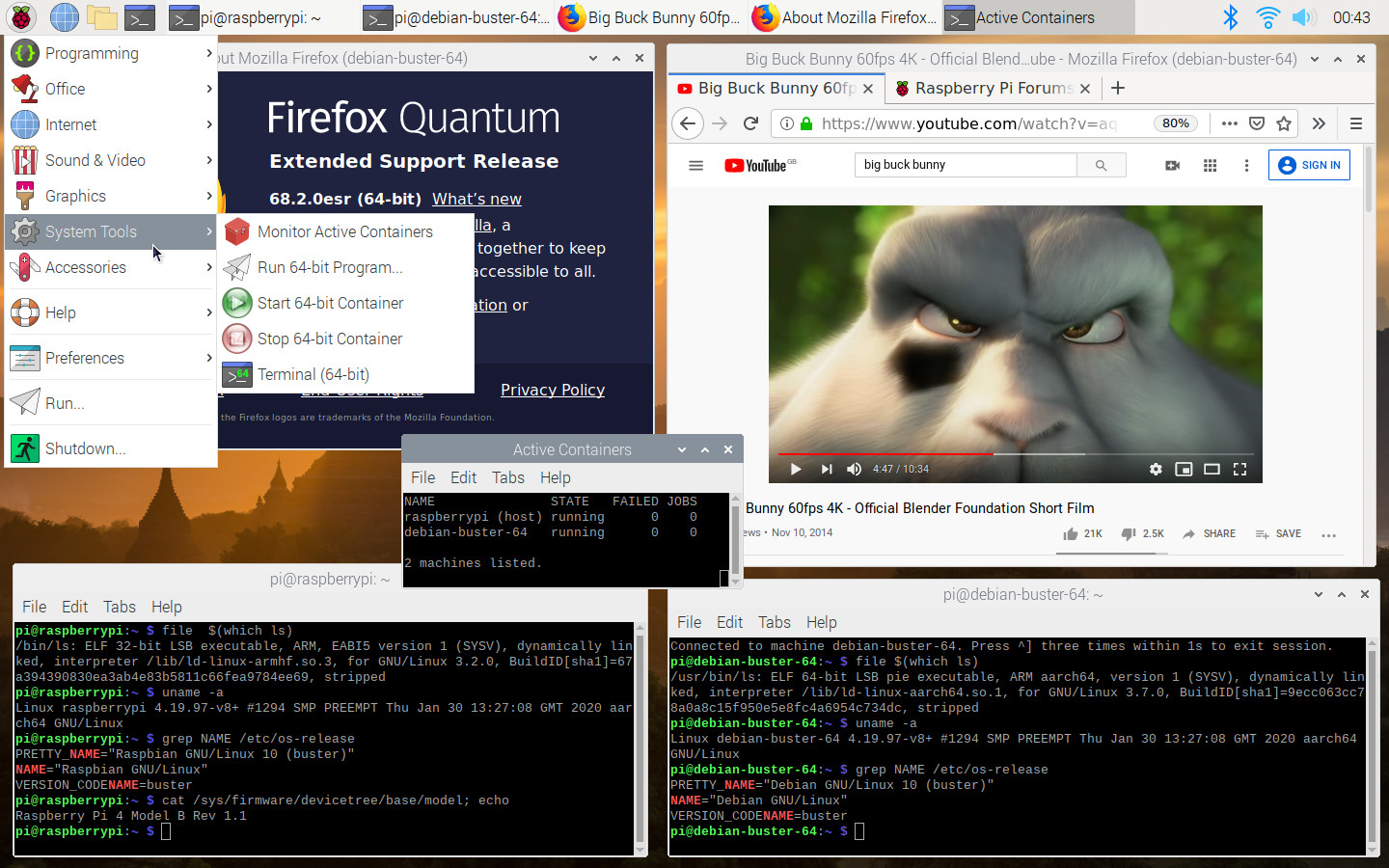The width and height of the screenshot is (1389, 868).
Task: Click the Run 64-bit Program paper-plane icon
Action: [237, 267]
